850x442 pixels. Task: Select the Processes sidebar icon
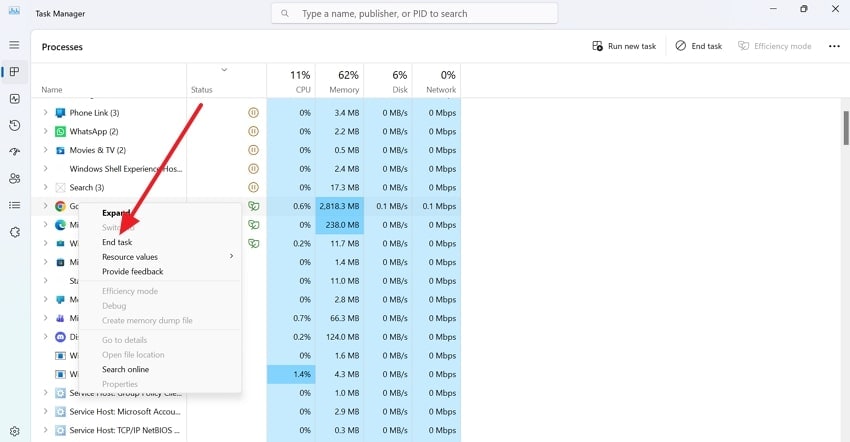[15, 72]
